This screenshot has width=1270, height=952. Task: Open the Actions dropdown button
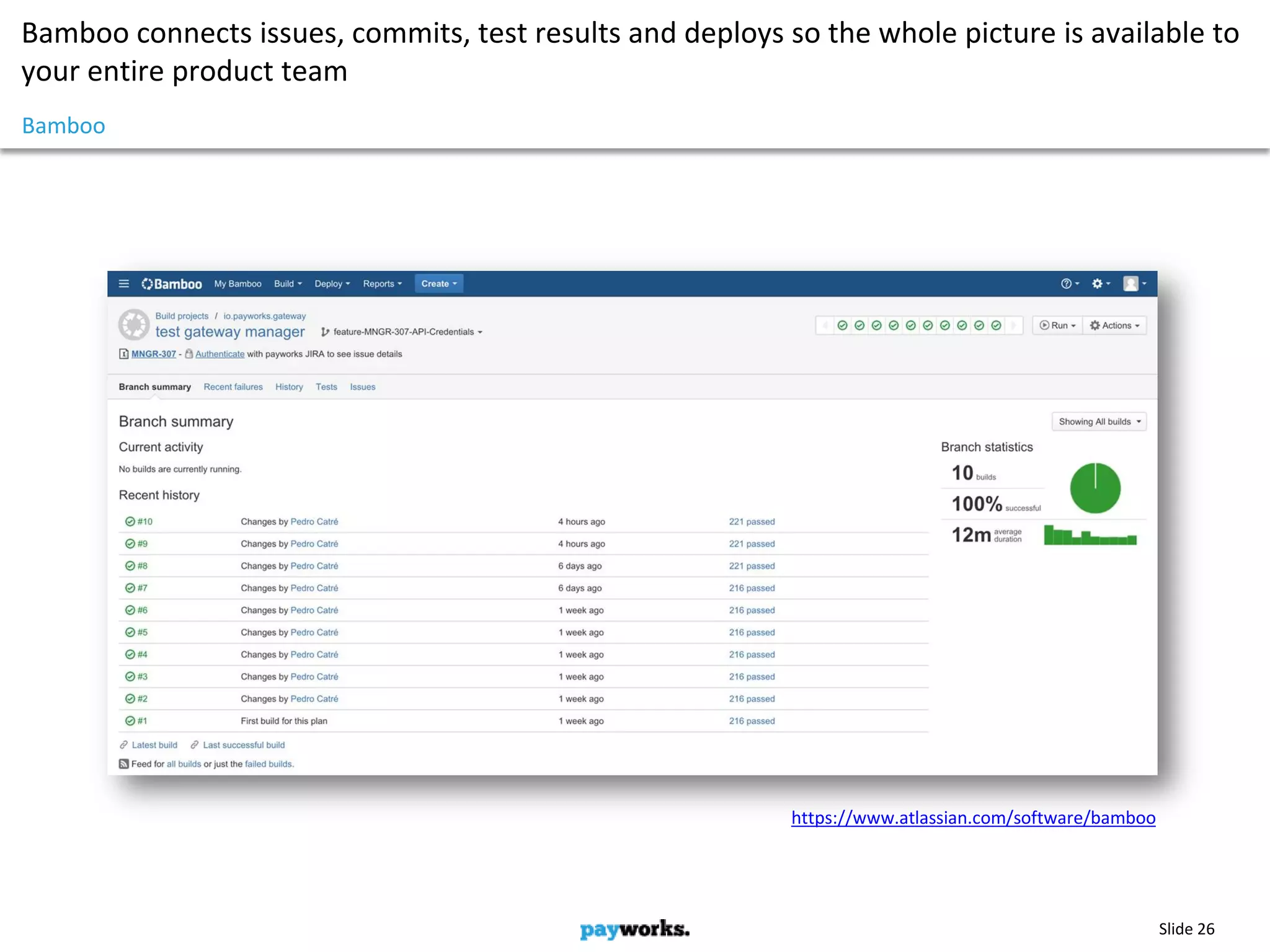pyautogui.click(x=1115, y=325)
